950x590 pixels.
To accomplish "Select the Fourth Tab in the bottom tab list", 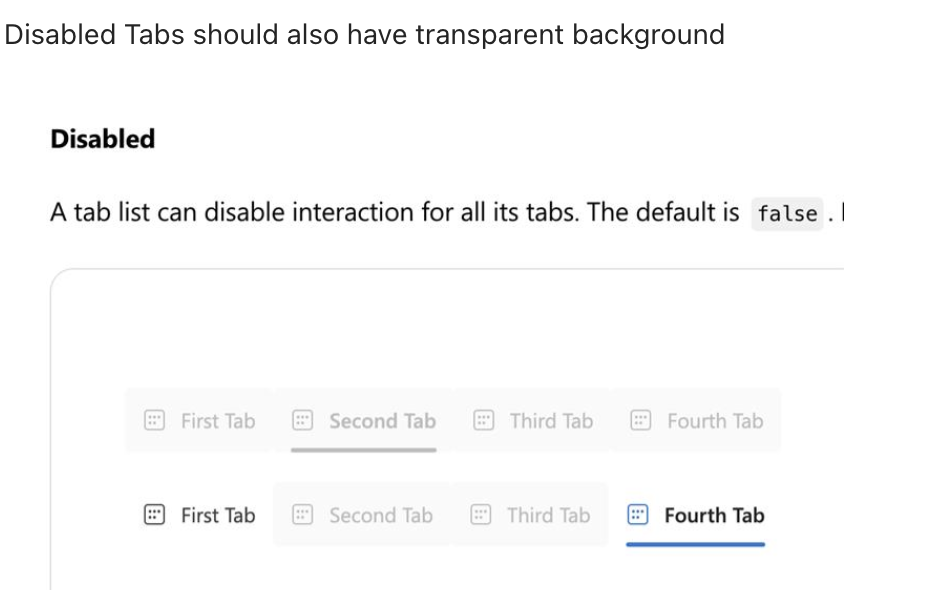I will tap(695, 515).
